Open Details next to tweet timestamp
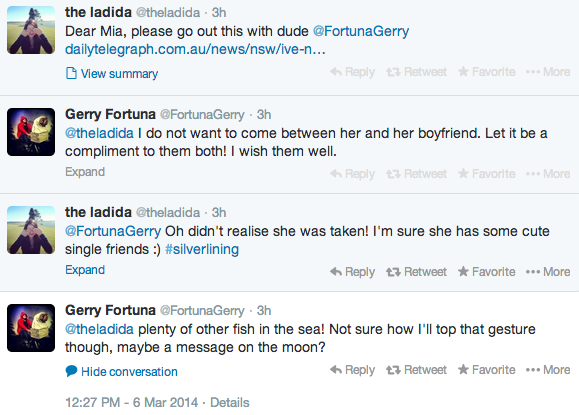579x415 pixels. (230, 402)
